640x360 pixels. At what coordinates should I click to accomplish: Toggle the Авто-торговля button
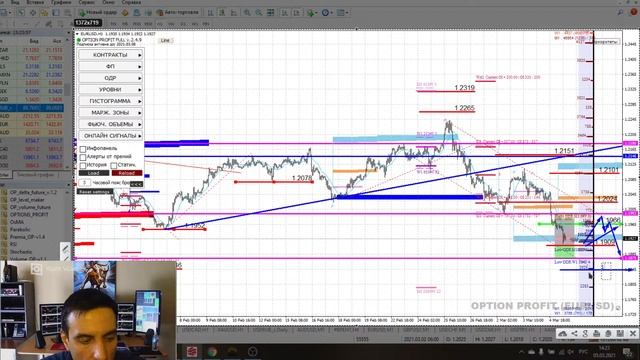click(178, 13)
